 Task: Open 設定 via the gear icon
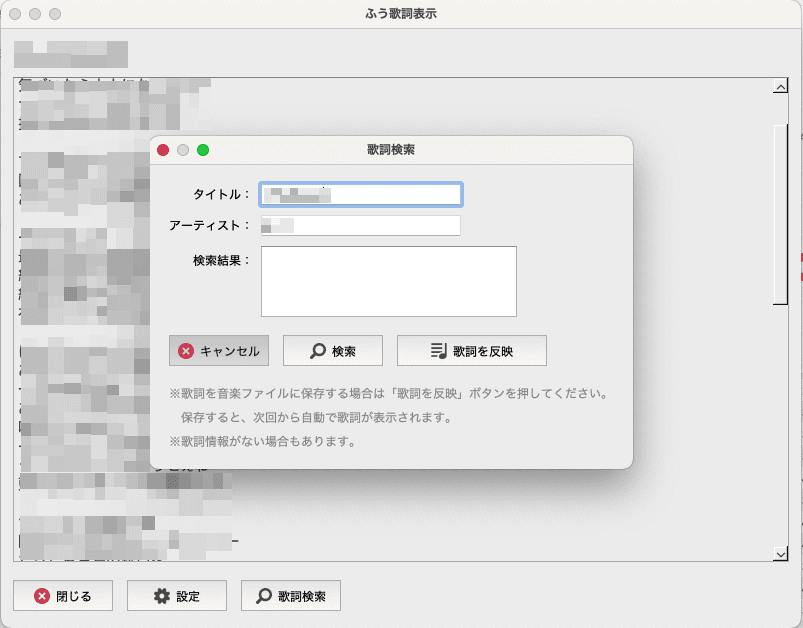click(x=161, y=596)
